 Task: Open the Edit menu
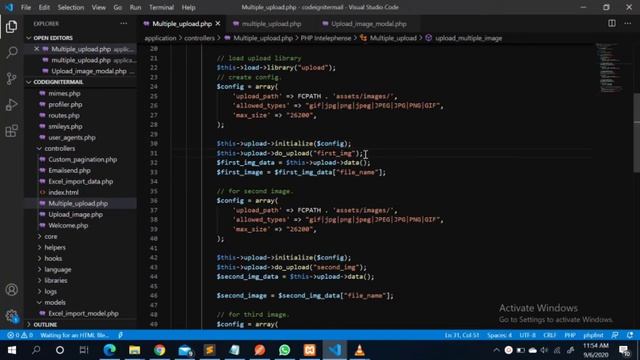click(x=44, y=7)
